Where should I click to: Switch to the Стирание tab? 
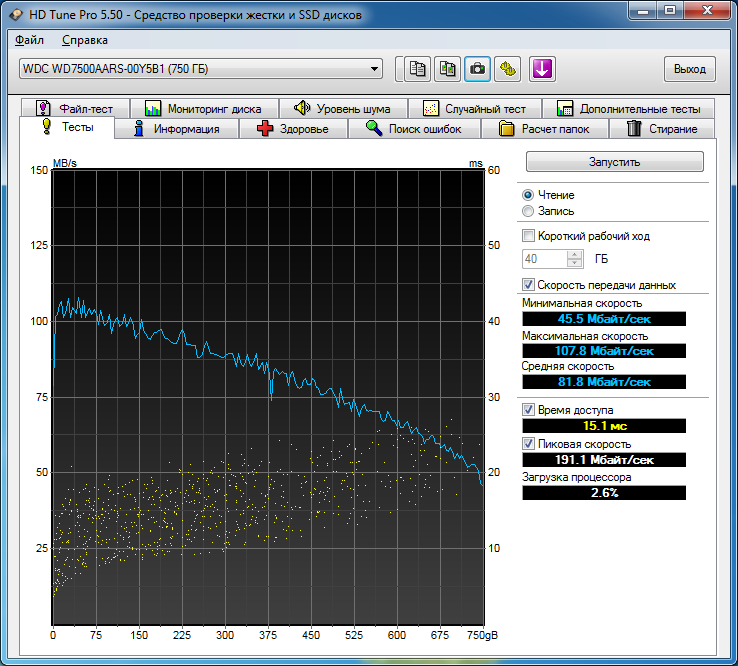click(662, 128)
